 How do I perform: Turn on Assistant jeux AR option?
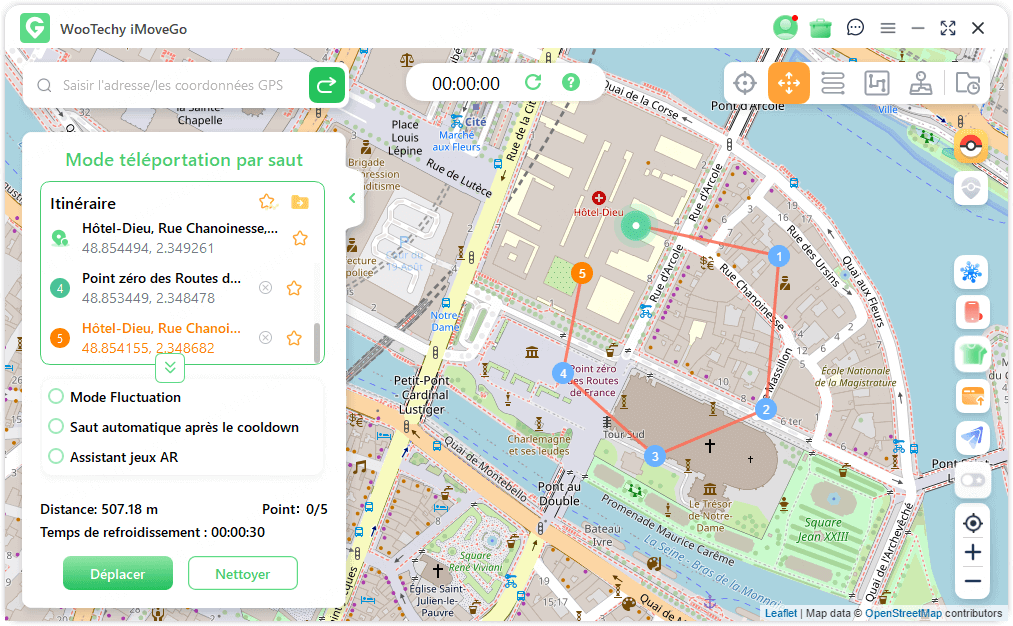pos(56,457)
